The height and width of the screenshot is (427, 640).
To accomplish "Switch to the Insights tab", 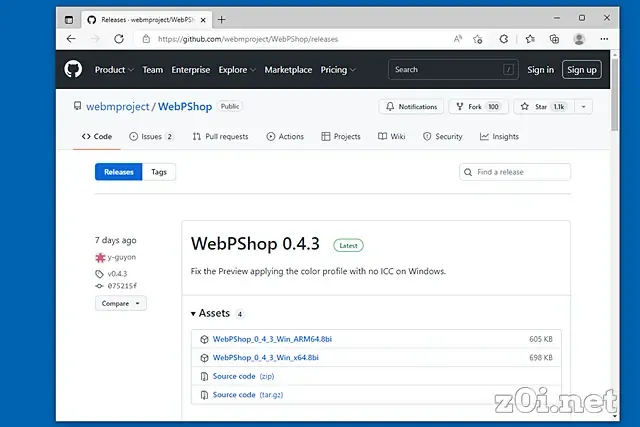I will (x=499, y=136).
